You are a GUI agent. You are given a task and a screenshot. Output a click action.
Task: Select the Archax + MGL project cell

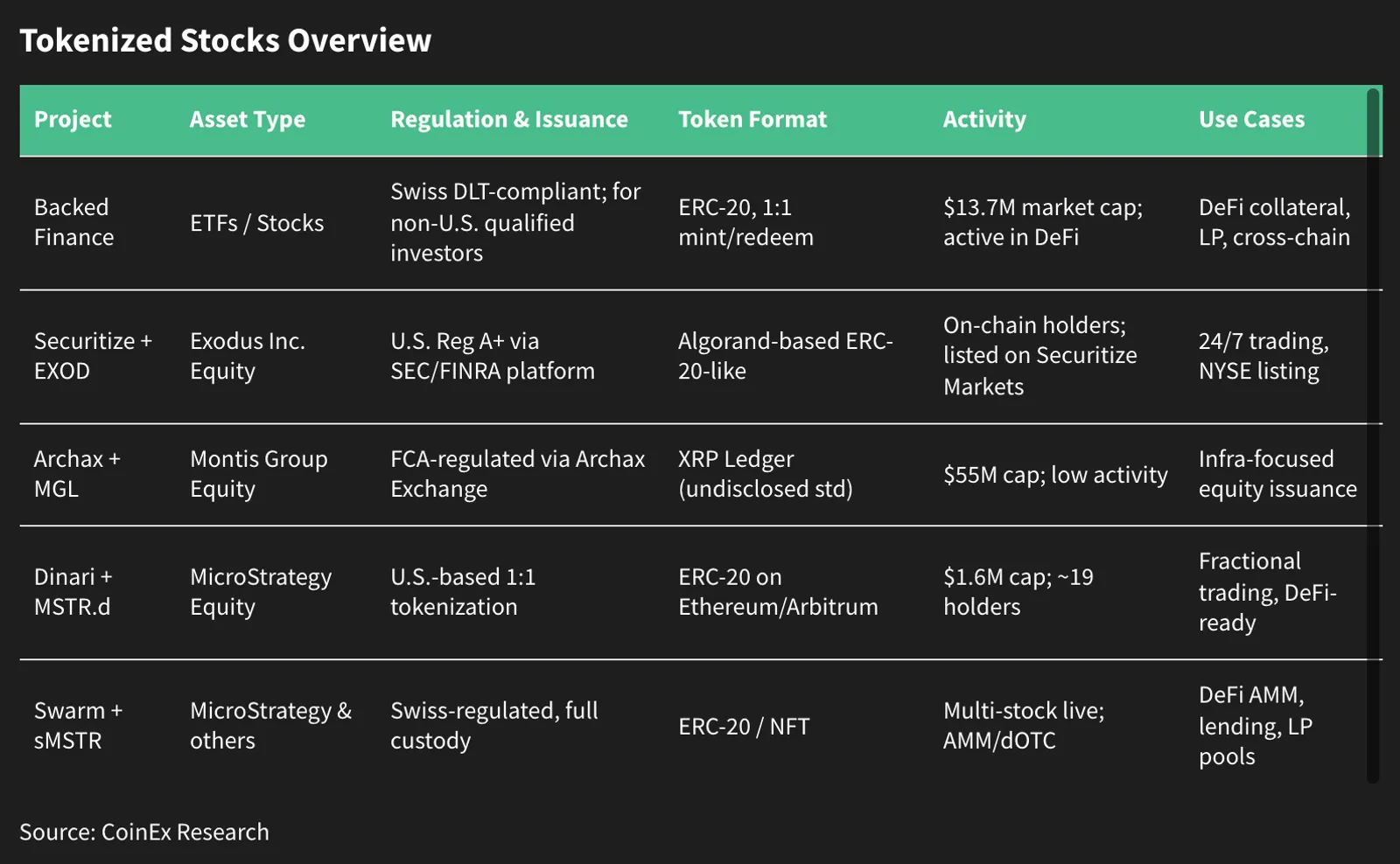pyautogui.click(x=77, y=474)
